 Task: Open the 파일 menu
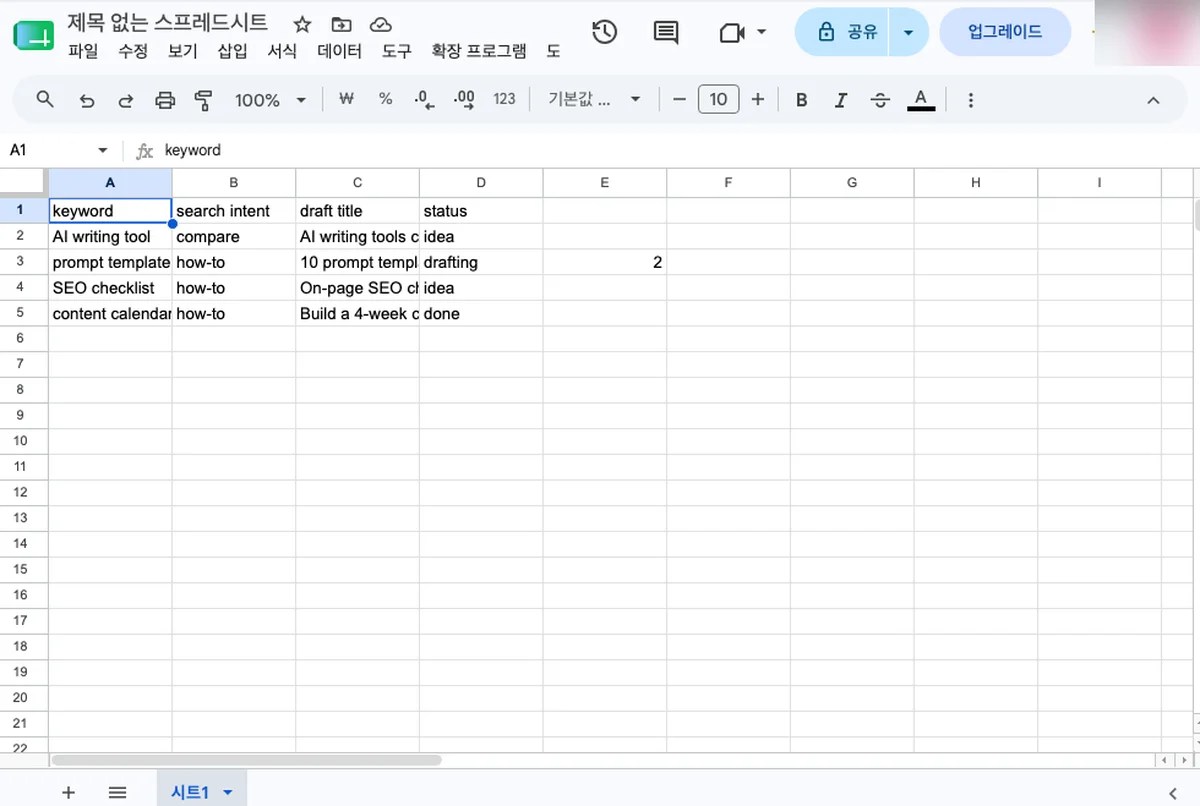(x=83, y=51)
